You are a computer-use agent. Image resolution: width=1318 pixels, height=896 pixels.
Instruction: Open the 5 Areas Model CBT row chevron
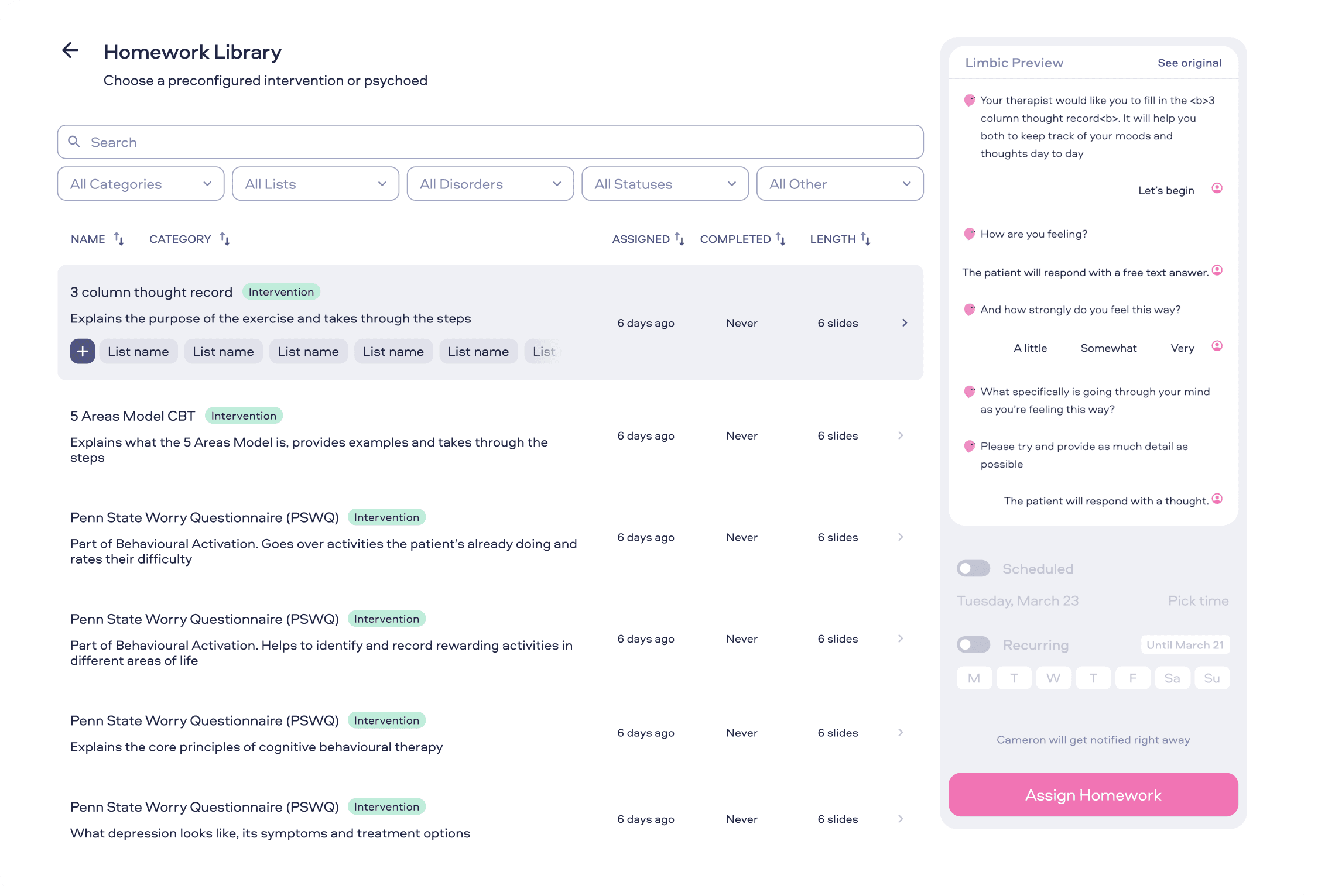[x=901, y=435]
